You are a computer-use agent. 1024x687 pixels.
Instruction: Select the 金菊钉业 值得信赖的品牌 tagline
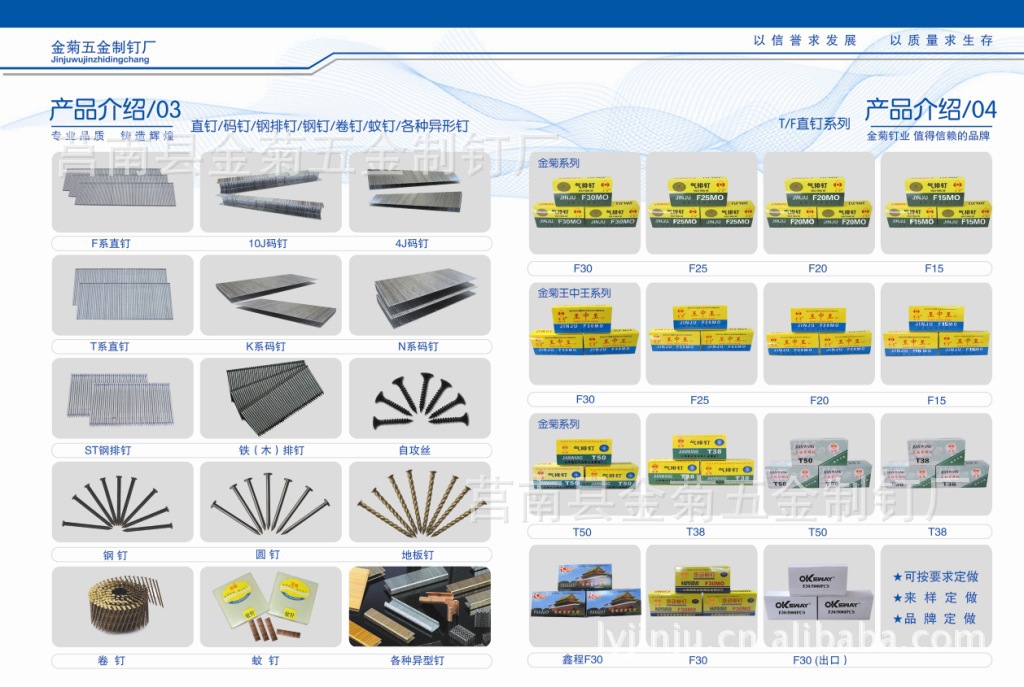click(928, 136)
